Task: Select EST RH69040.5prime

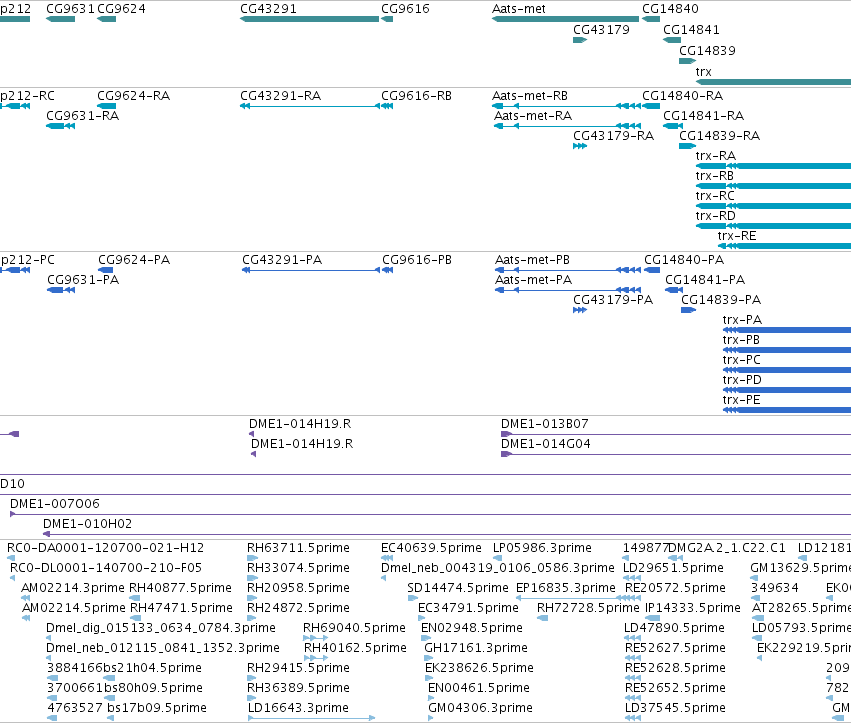Action: (x=354, y=628)
